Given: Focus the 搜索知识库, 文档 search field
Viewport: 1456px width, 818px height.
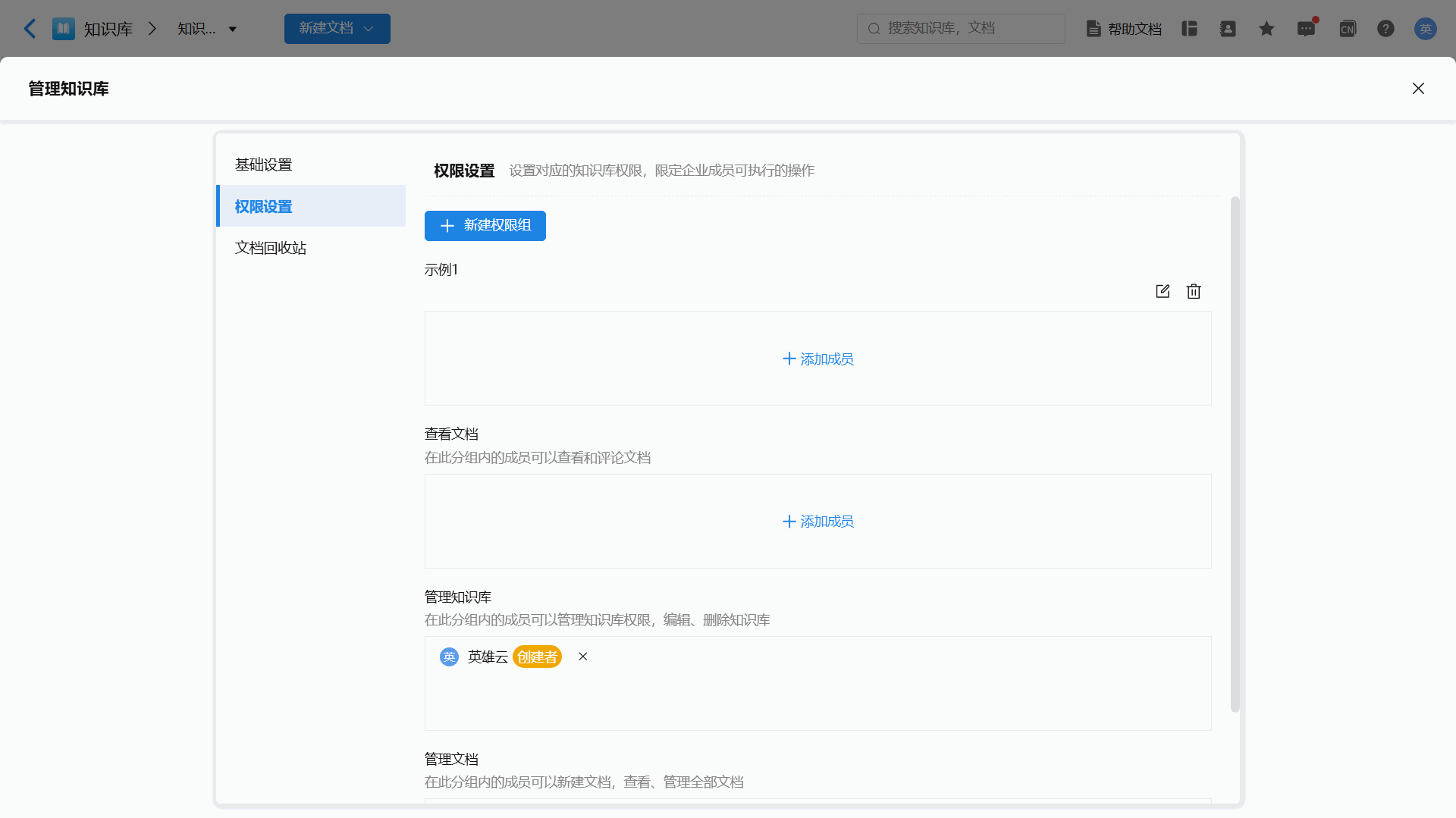Looking at the screenshot, I should (961, 29).
